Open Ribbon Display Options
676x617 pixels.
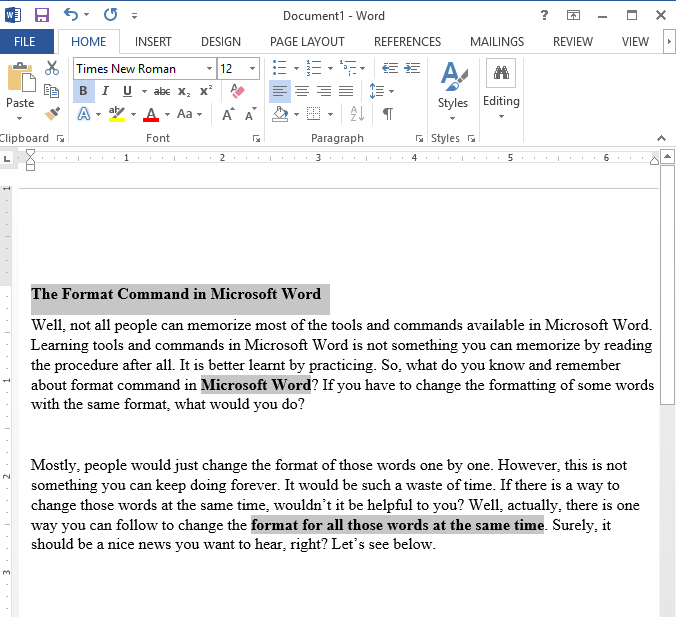coord(573,16)
